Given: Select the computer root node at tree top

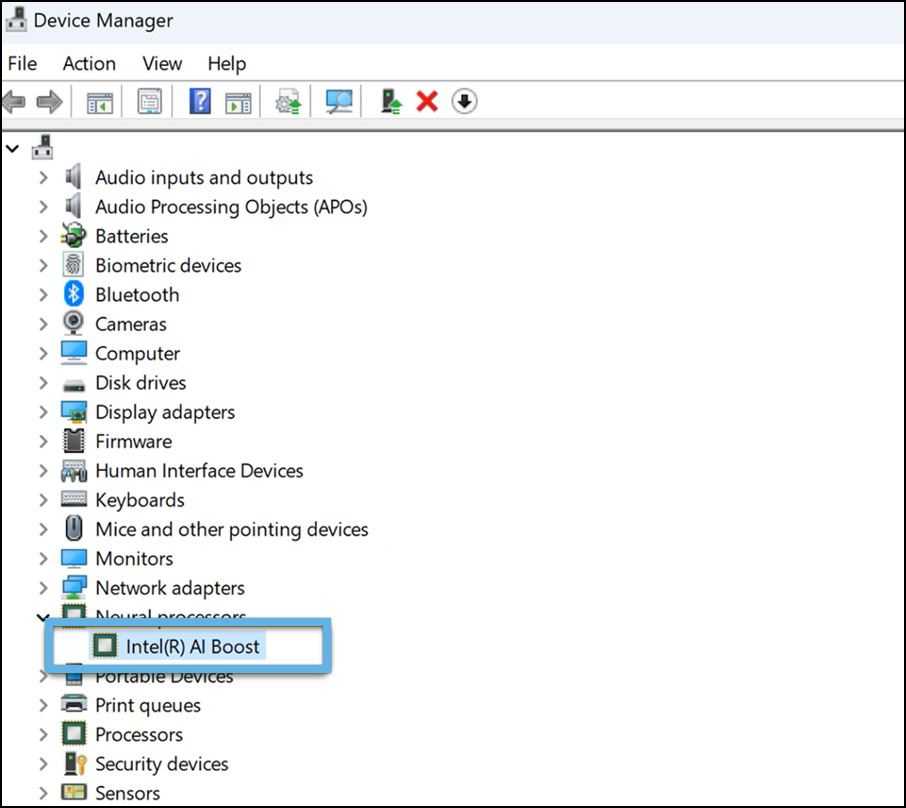Looking at the screenshot, I should pos(40,145).
